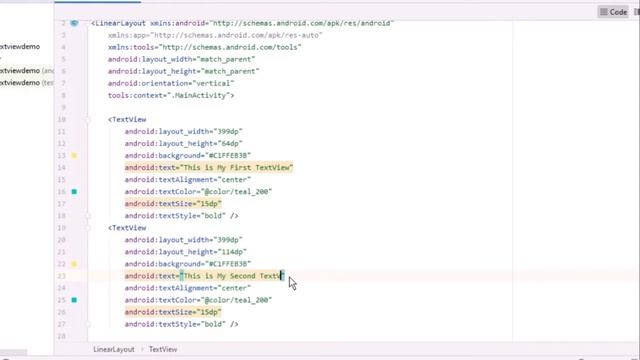Select first xtviewdemo package in project tree

pos(20,47)
